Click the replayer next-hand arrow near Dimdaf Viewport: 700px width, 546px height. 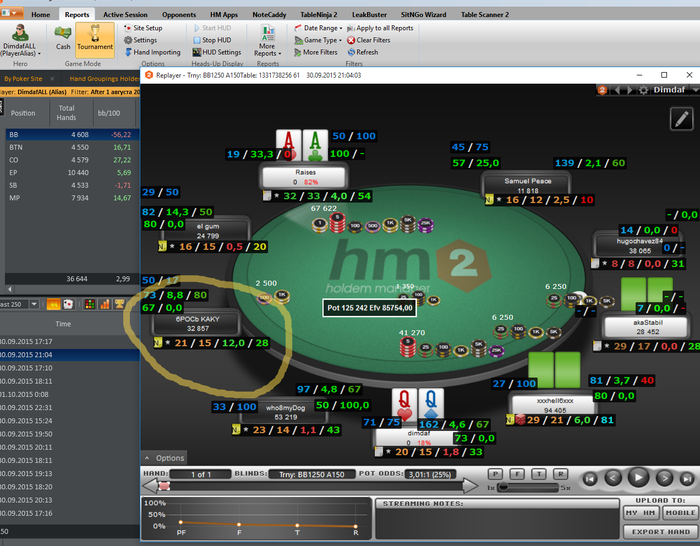click(x=629, y=90)
